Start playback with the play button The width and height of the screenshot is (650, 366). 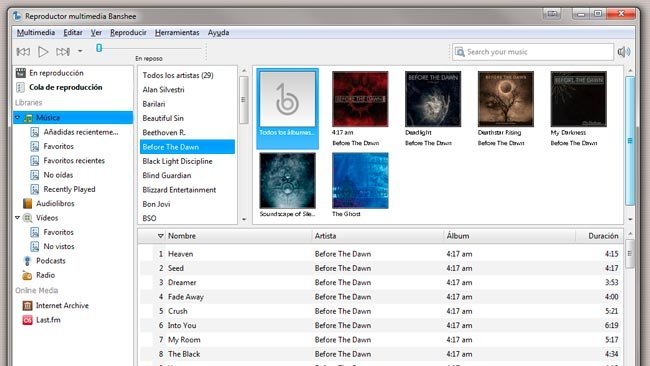[43, 52]
